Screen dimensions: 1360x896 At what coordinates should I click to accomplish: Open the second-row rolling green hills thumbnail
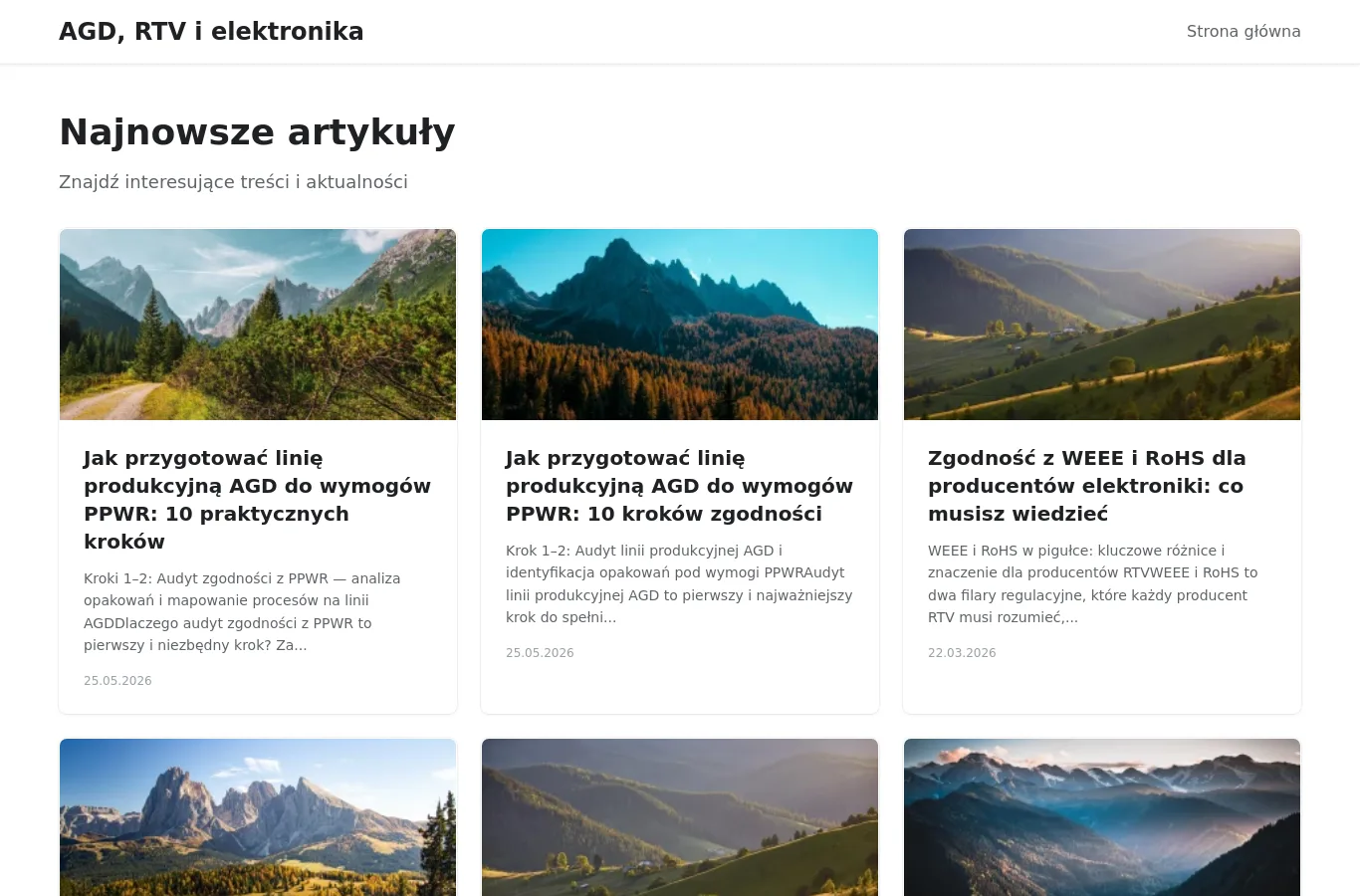(680, 817)
